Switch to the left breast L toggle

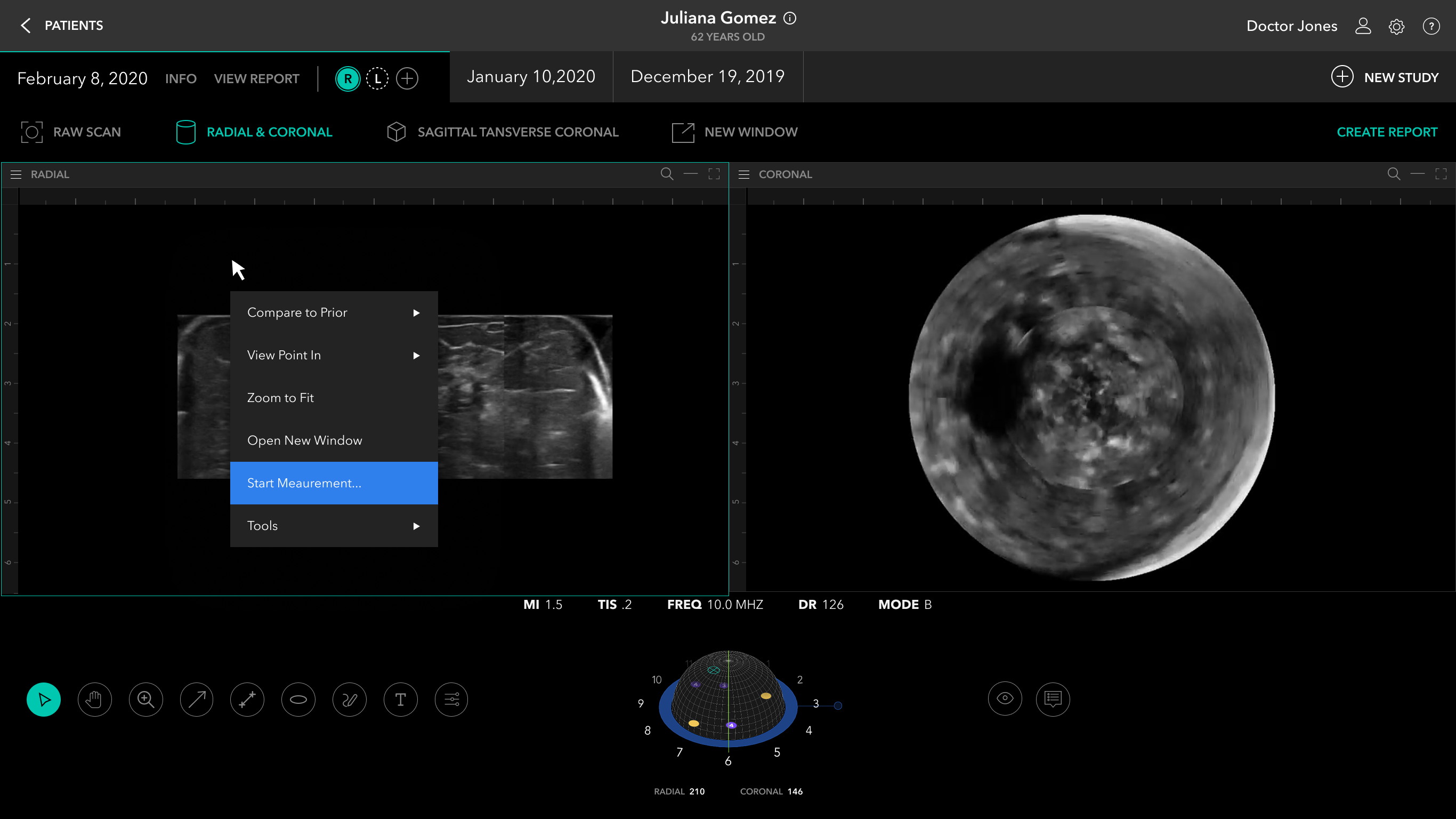[x=377, y=78]
